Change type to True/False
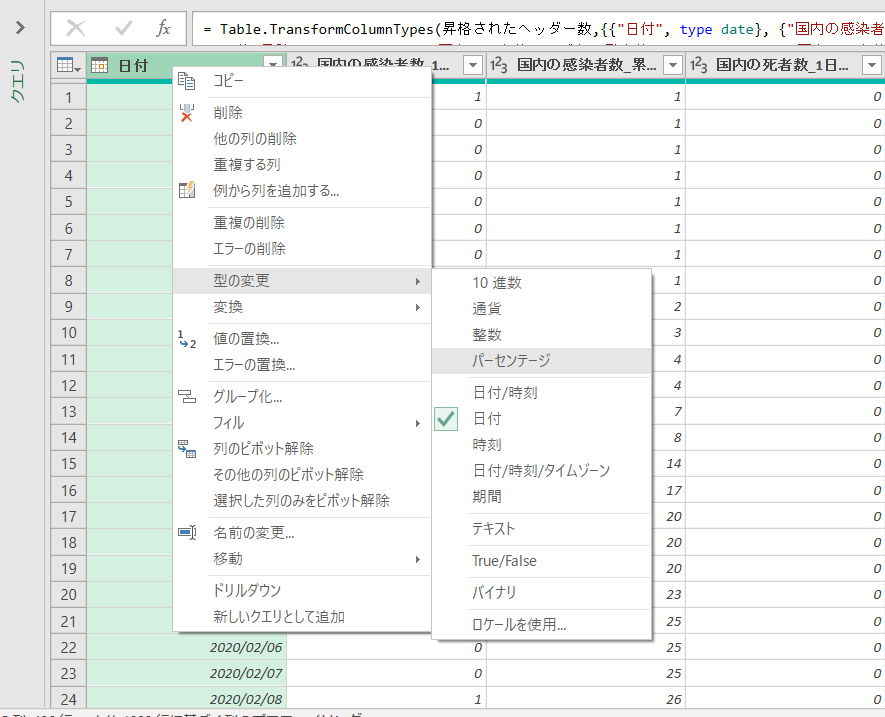 pos(504,561)
